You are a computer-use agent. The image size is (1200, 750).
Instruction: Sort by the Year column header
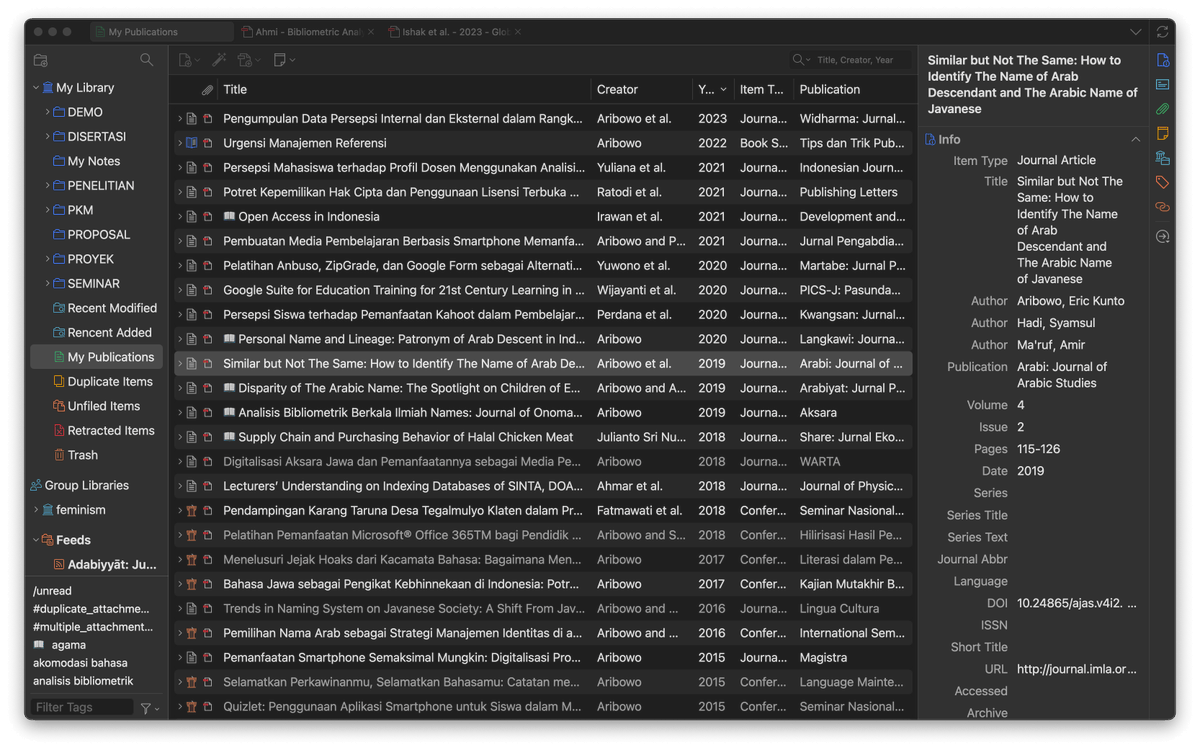[712, 89]
